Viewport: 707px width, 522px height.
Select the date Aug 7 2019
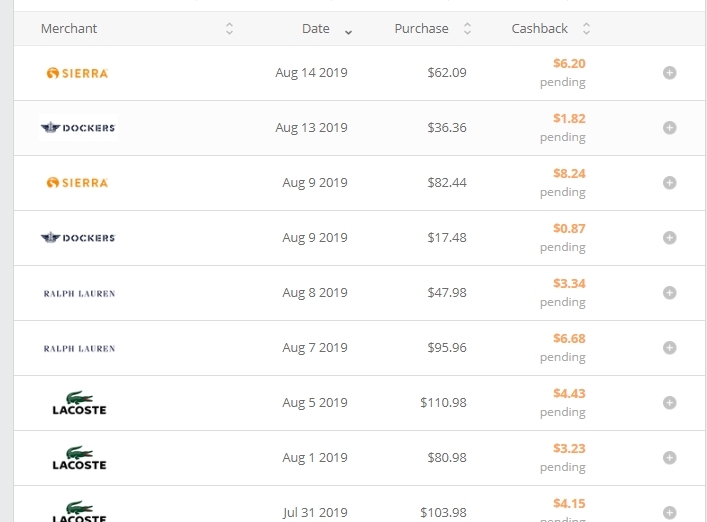pyautogui.click(x=315, y=348)
